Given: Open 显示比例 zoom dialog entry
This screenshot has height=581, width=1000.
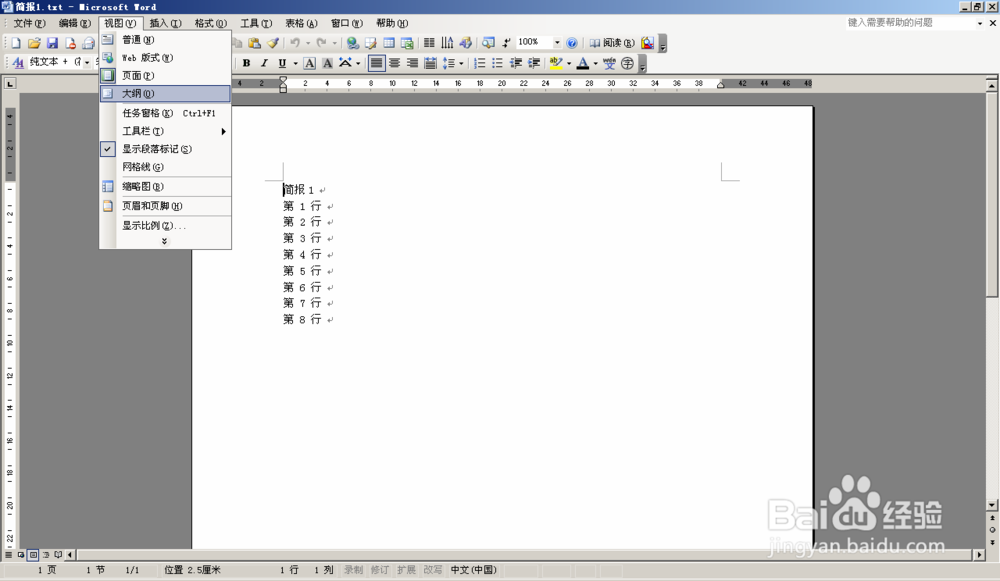Looking at the screenshot, I should coord(165,225).
